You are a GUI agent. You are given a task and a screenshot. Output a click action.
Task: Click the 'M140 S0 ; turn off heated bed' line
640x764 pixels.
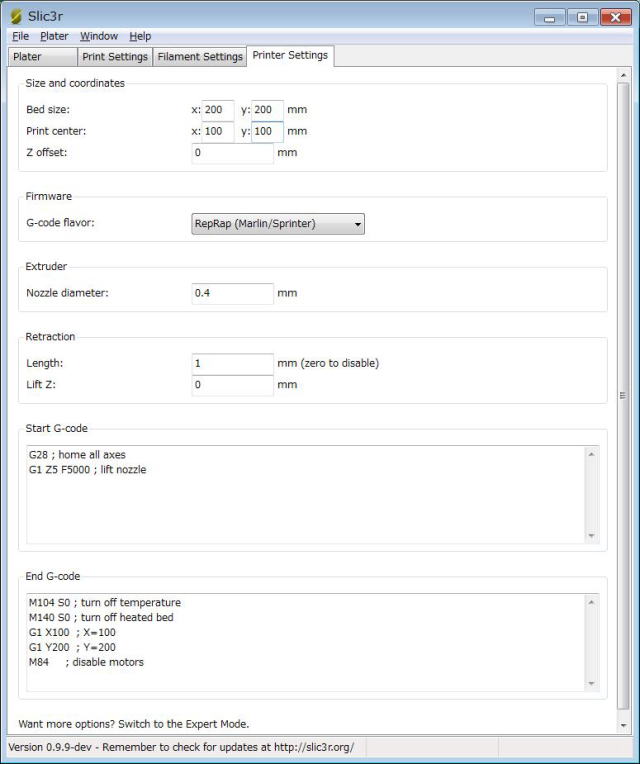[x=101, y=617]
